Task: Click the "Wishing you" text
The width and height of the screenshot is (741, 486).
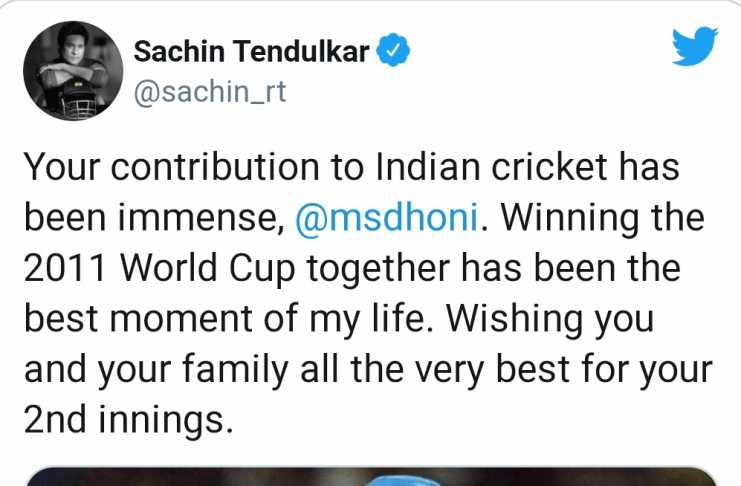Action: pos(551,319)
